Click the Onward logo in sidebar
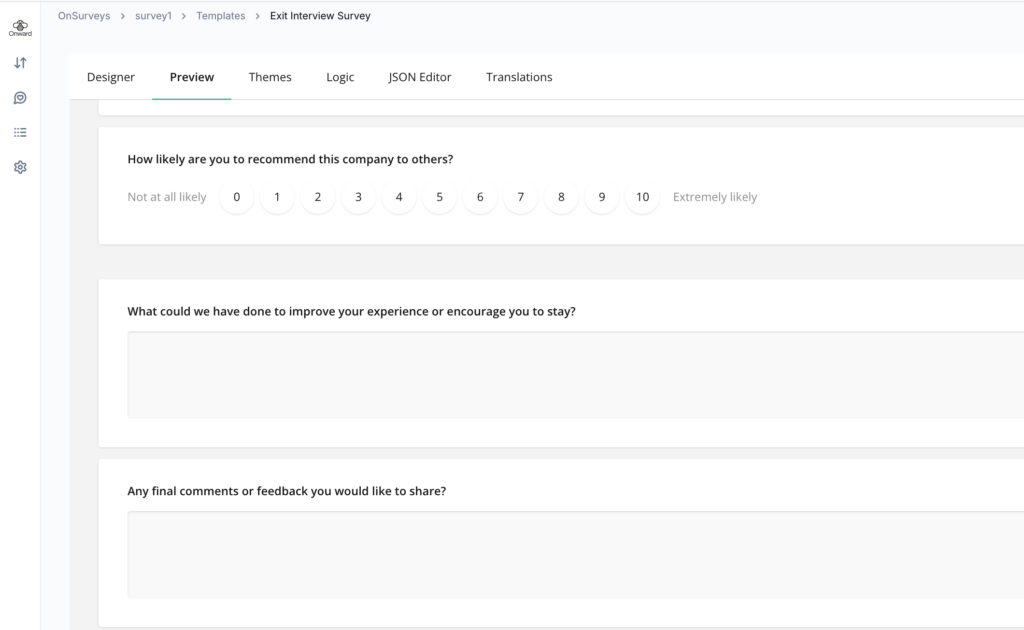The image size is (1024, 630). (20, 28)
